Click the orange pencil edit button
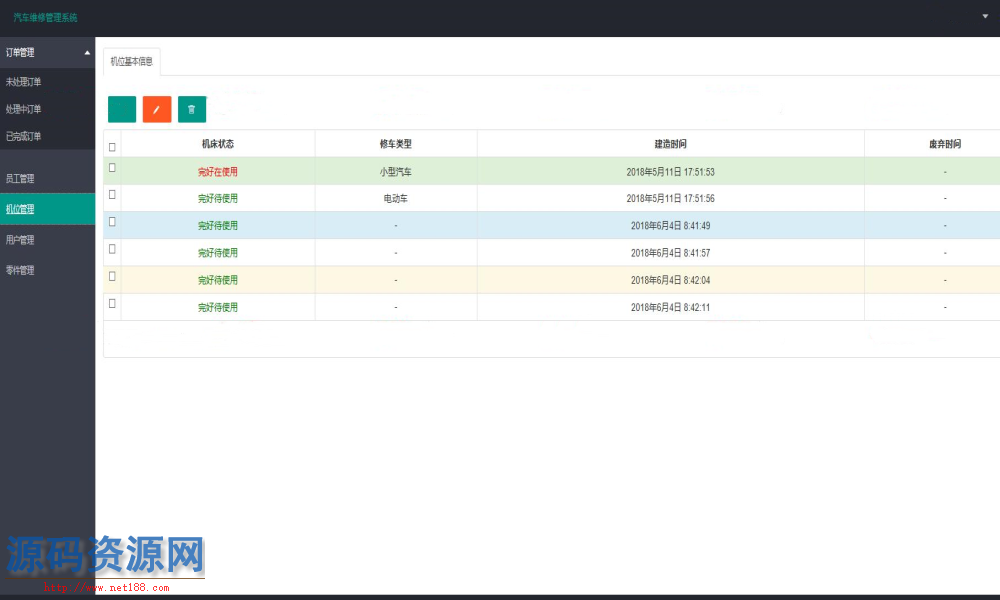 (x=157, y=109)
